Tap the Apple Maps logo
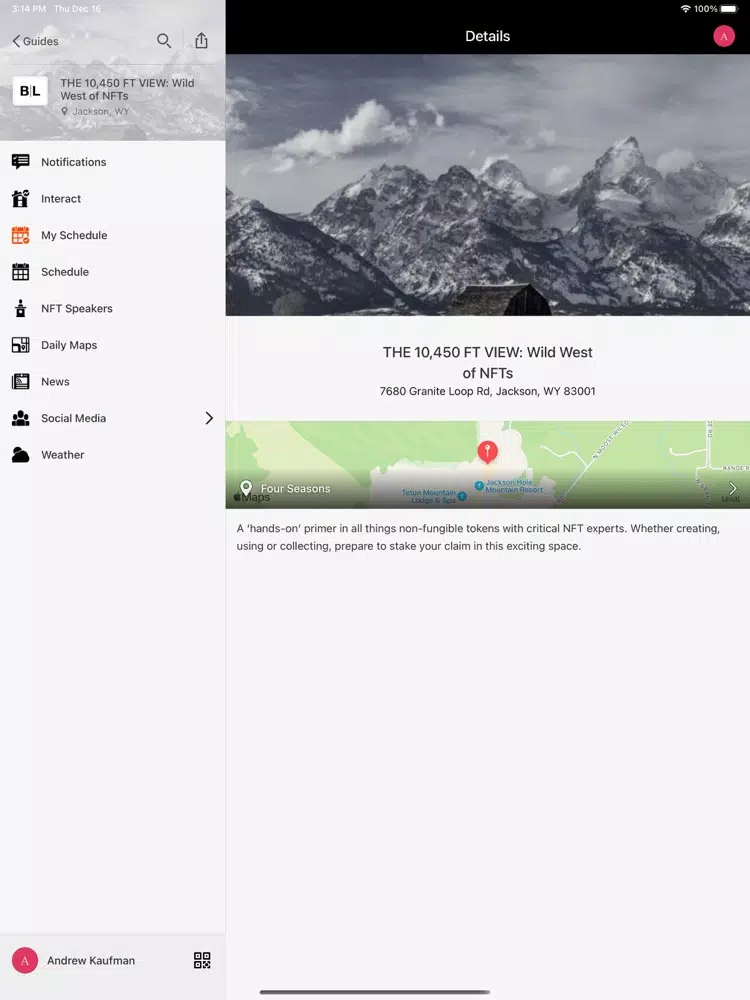Viewport: 750px width, 1000px height. pos(252,497)
